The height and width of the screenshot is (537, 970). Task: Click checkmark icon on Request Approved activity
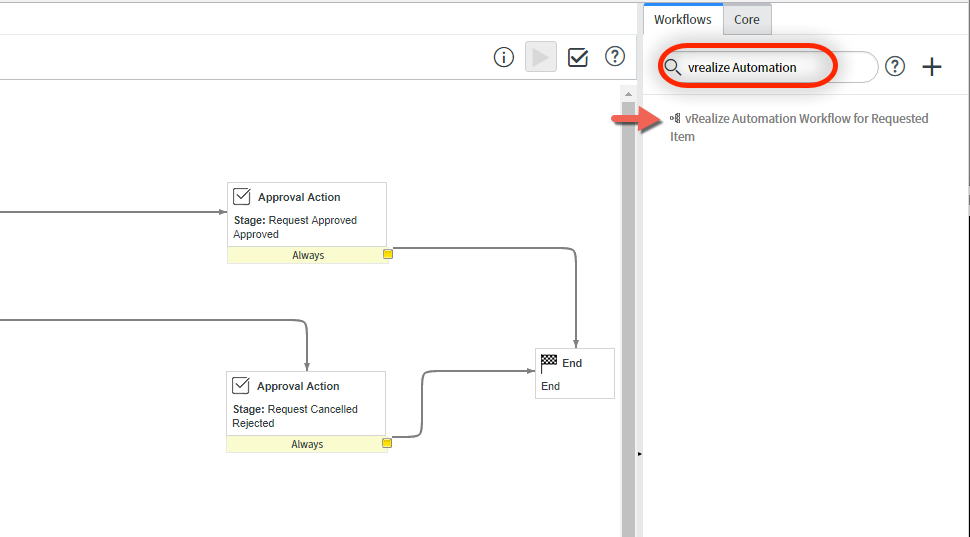pos(242,197)
